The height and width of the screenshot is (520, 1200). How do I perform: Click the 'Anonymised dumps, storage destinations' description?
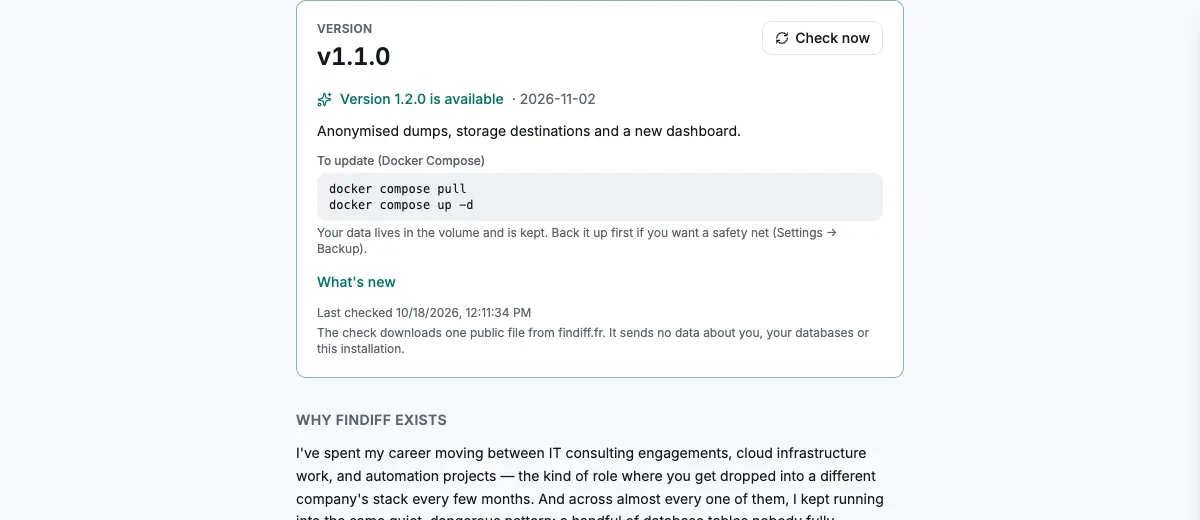[529, 131]
